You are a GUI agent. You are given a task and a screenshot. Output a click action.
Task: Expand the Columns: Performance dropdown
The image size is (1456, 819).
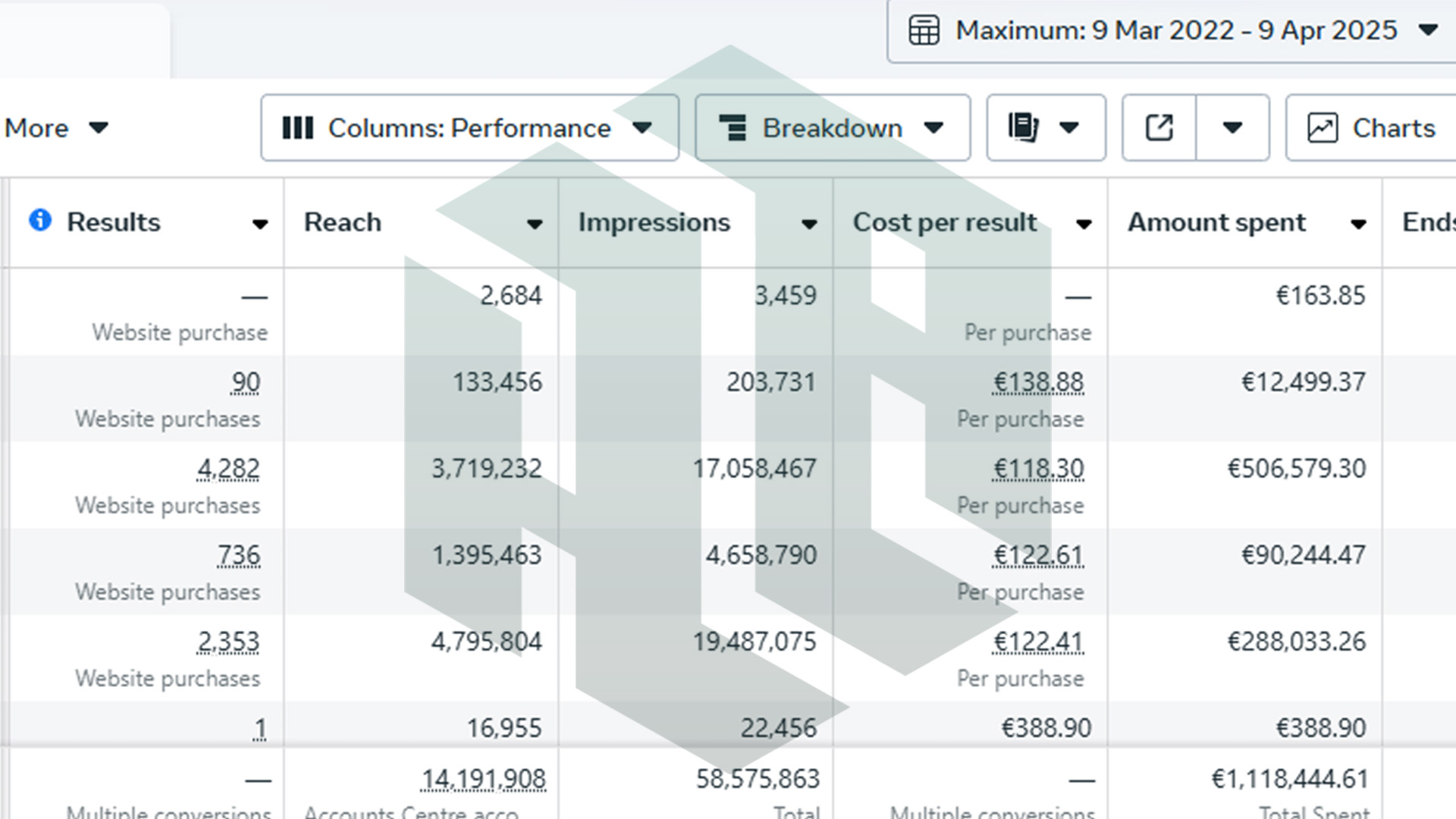click(469, 127)
